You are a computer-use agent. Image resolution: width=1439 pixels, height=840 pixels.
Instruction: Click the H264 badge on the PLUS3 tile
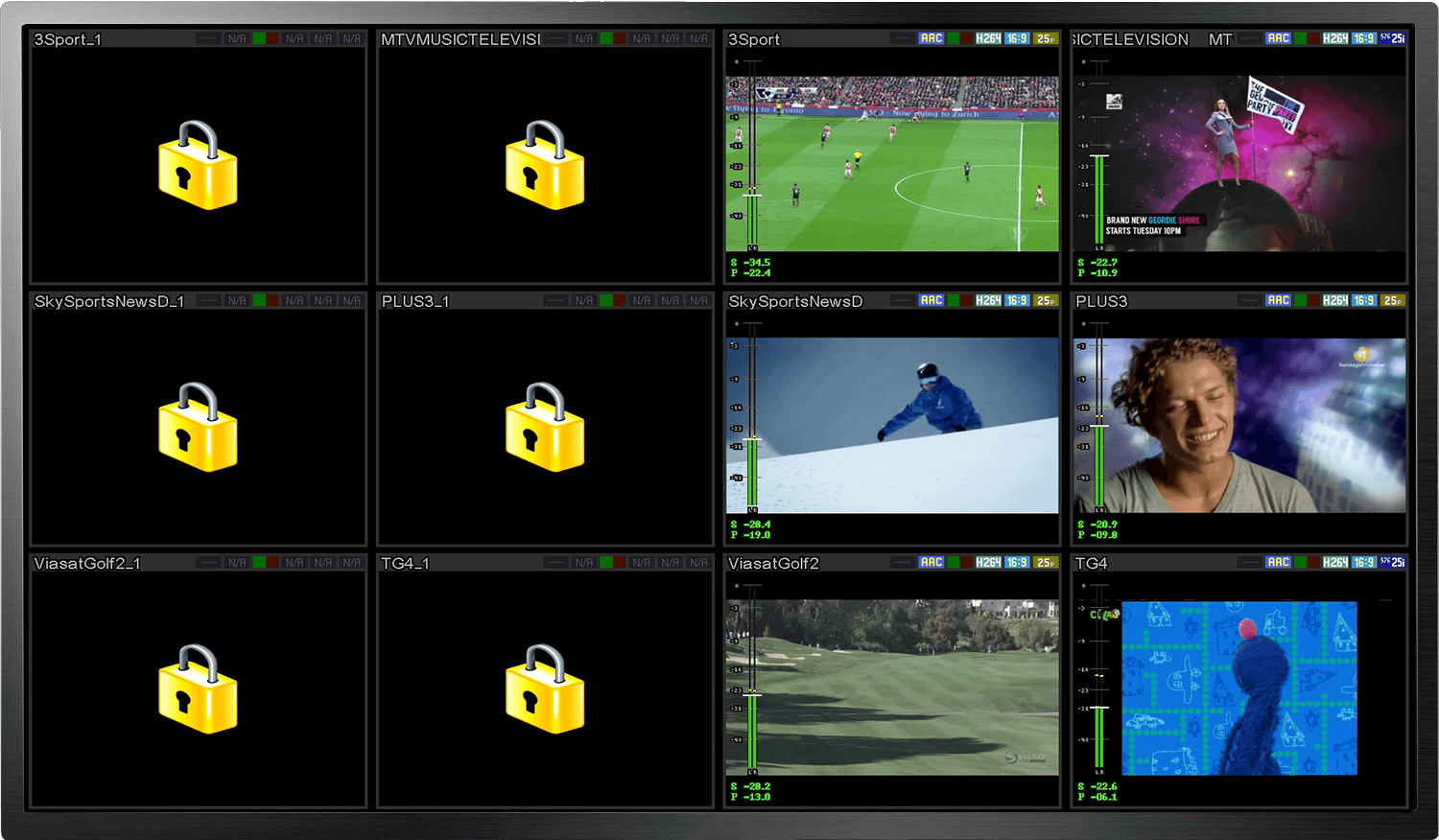point(1335,300)
